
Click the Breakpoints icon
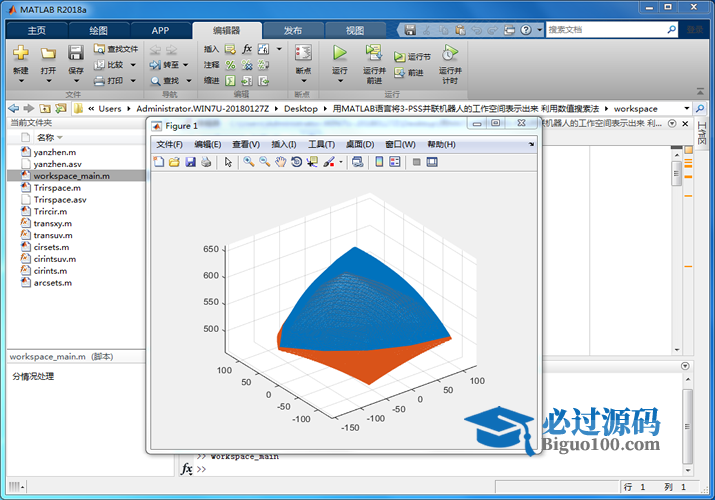(303, 53)
